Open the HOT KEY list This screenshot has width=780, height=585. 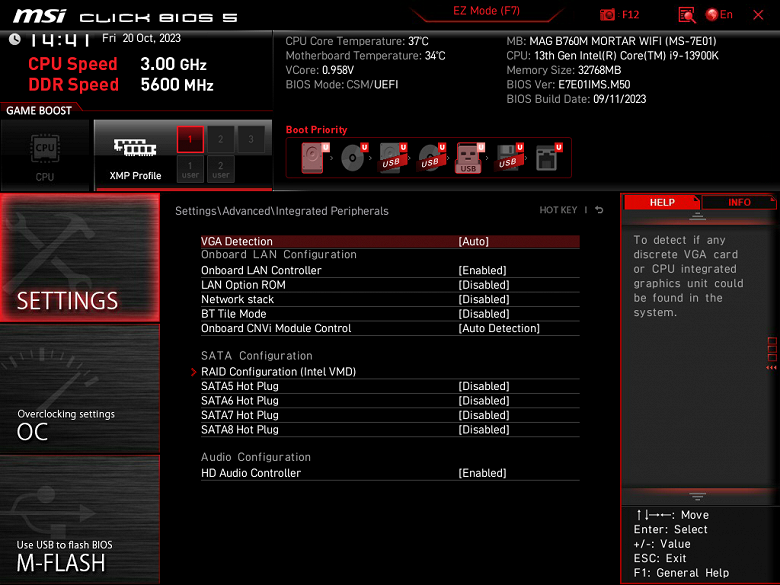click(x=558, y=210)
